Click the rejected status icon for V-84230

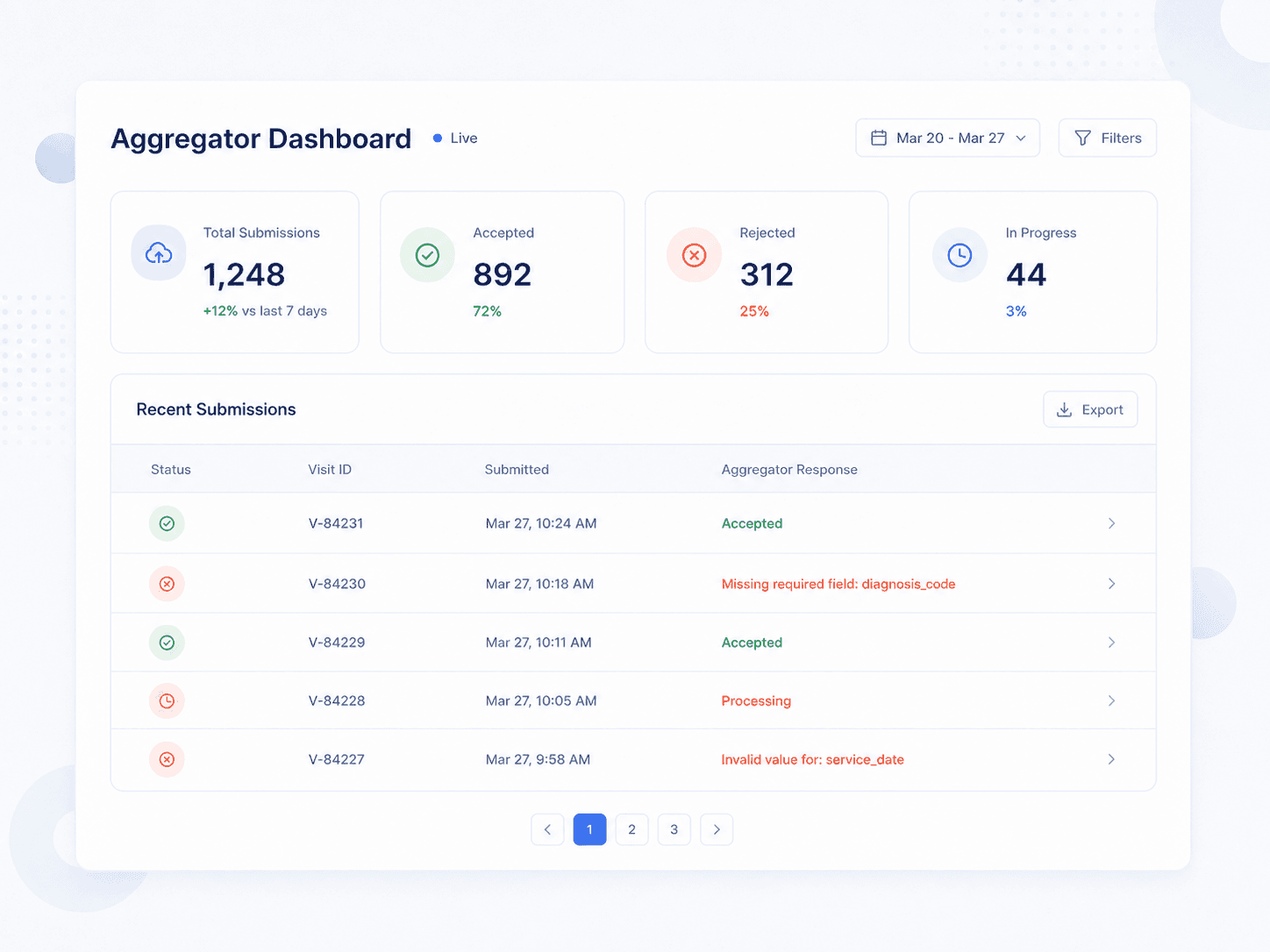[167, 584]
